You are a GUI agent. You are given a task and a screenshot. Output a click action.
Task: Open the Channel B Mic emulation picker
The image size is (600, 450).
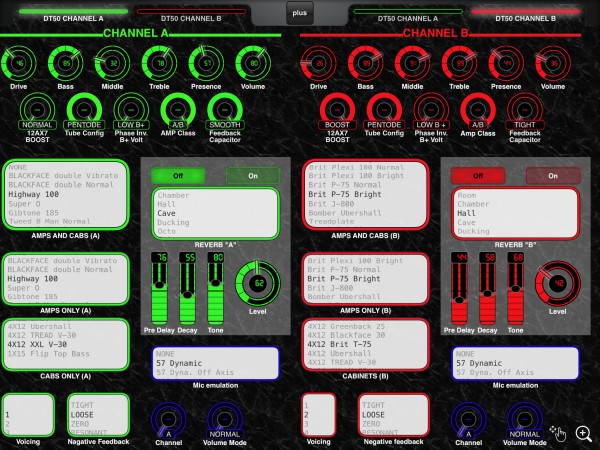click(x=515, y=363)
